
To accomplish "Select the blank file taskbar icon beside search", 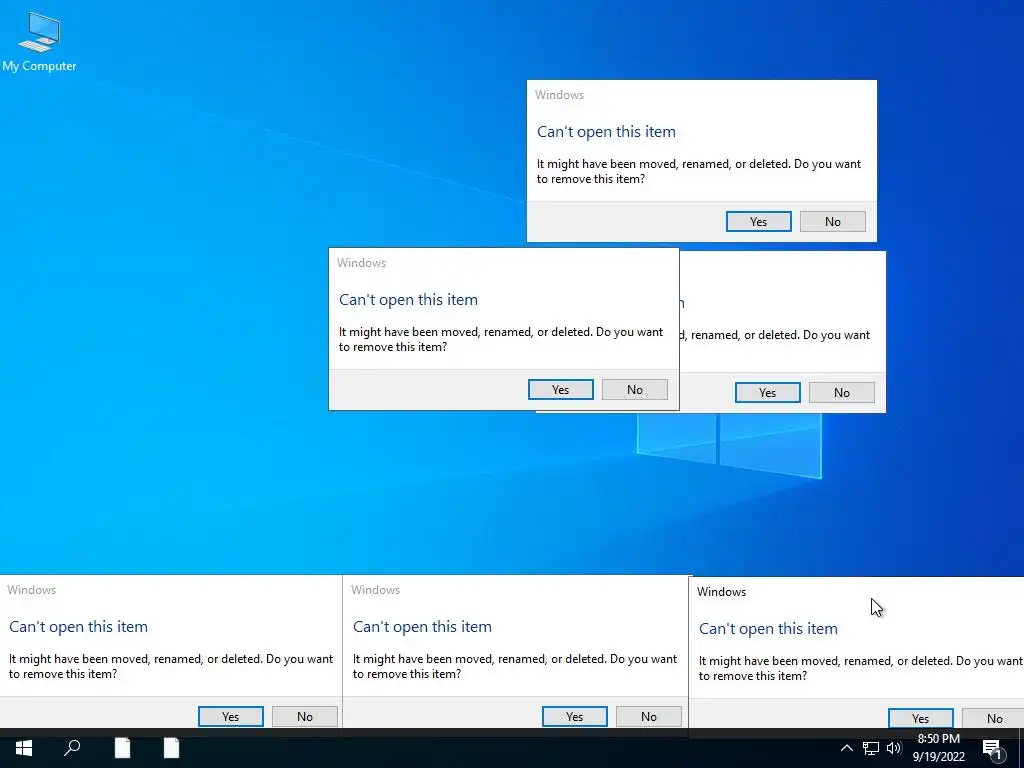I will [x=122, y=748].
